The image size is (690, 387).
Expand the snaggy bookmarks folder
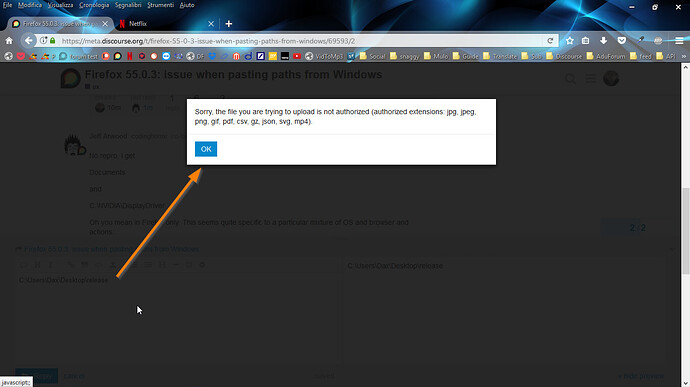[405, 56]
